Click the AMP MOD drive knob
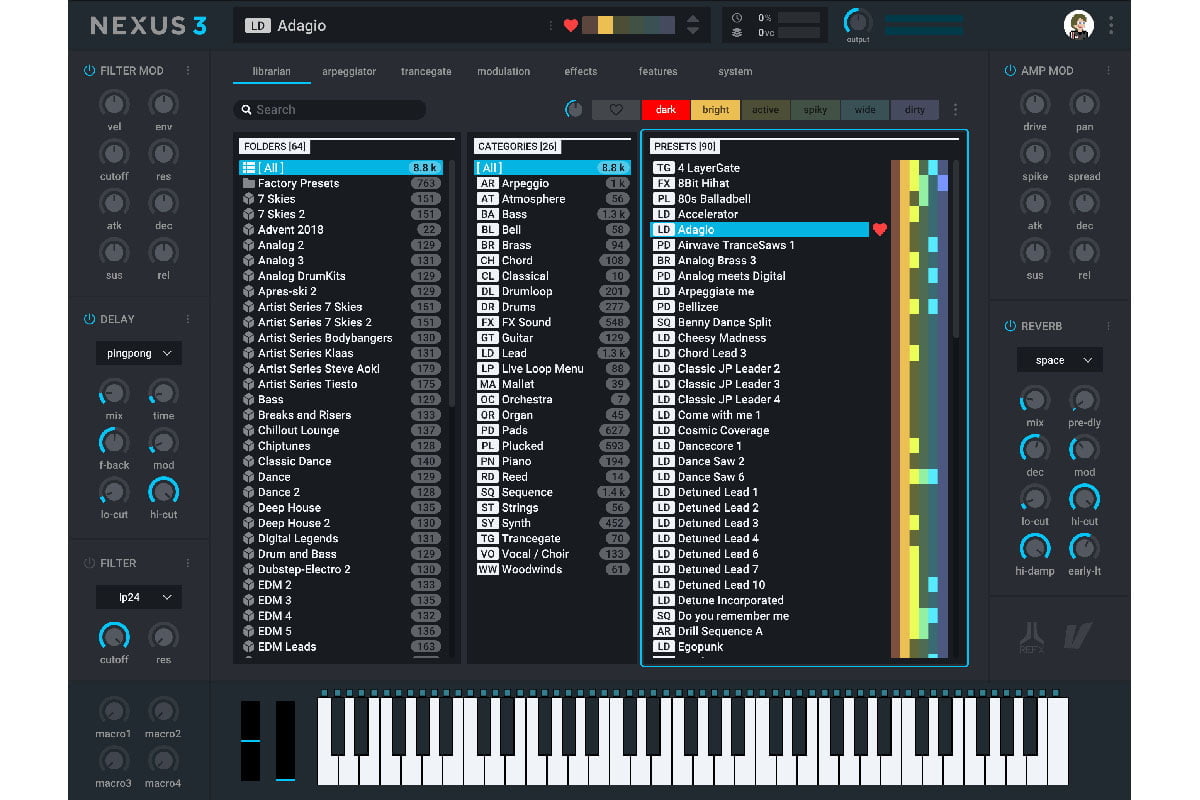The image size is (1200, 800). coord(1035,103)
